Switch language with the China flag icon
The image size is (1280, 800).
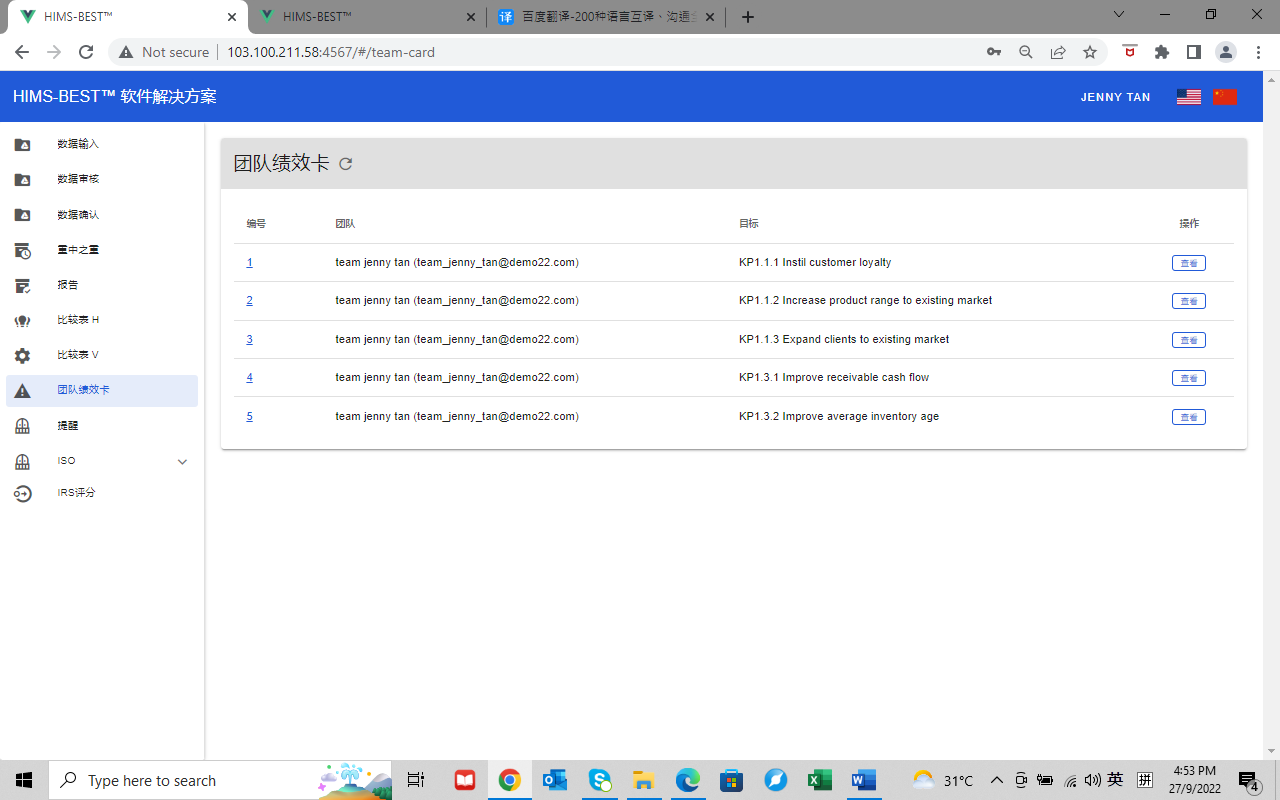tap(1225, 97)
